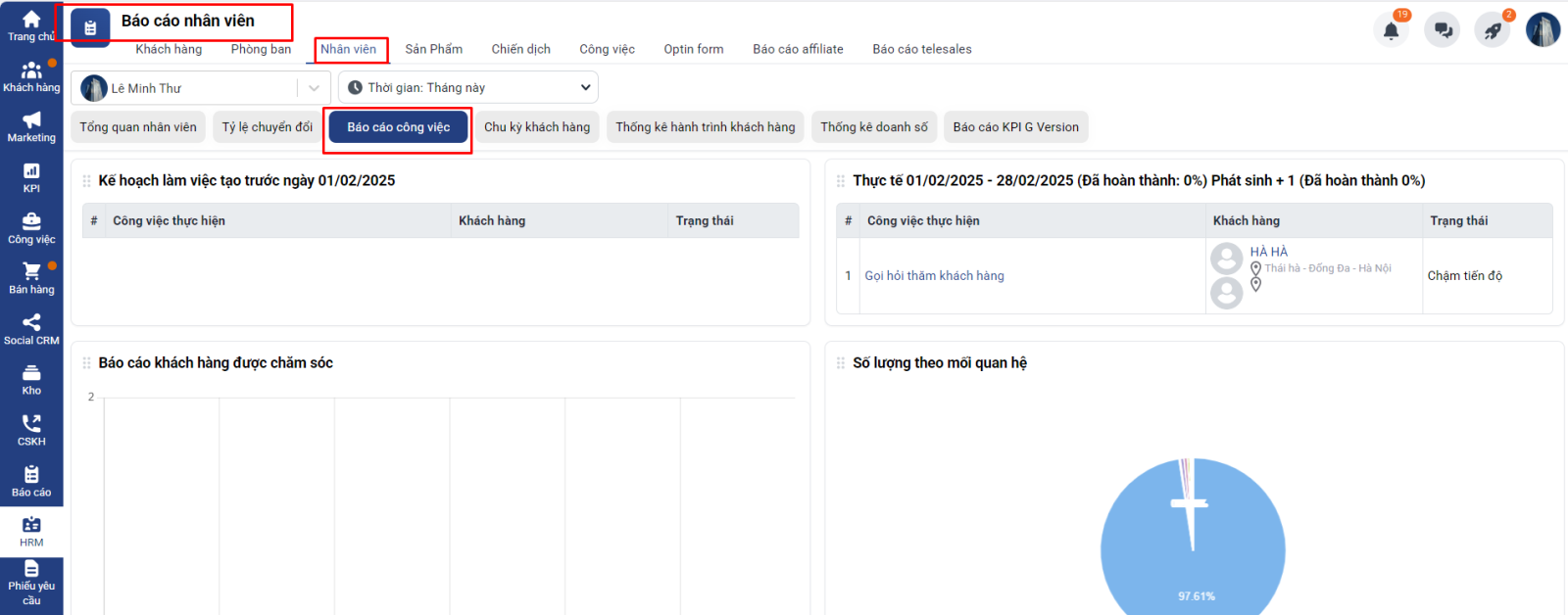
Task: Open the Bán hàng cart icon
Action: click(x=31, y=278)
